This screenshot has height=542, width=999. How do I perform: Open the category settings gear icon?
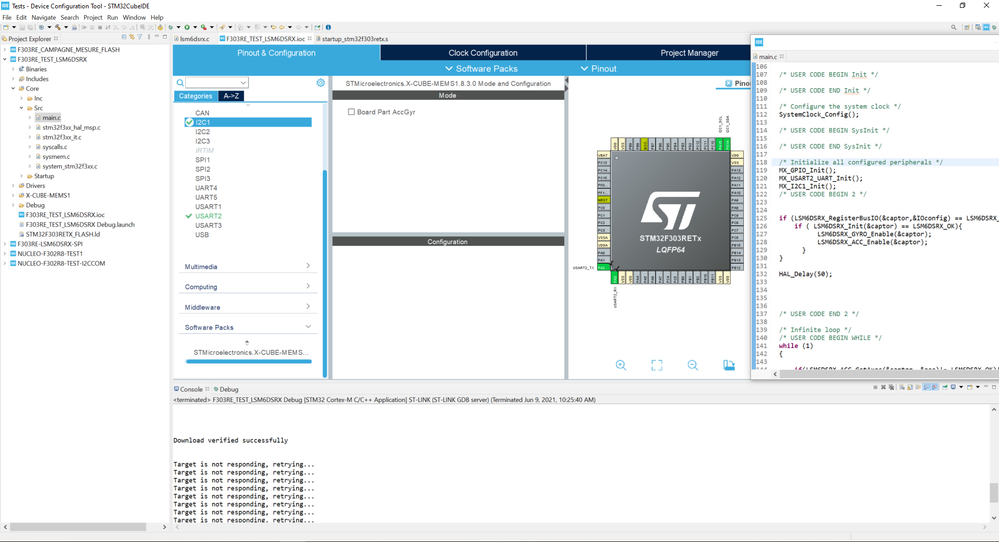tap(320, 83)
